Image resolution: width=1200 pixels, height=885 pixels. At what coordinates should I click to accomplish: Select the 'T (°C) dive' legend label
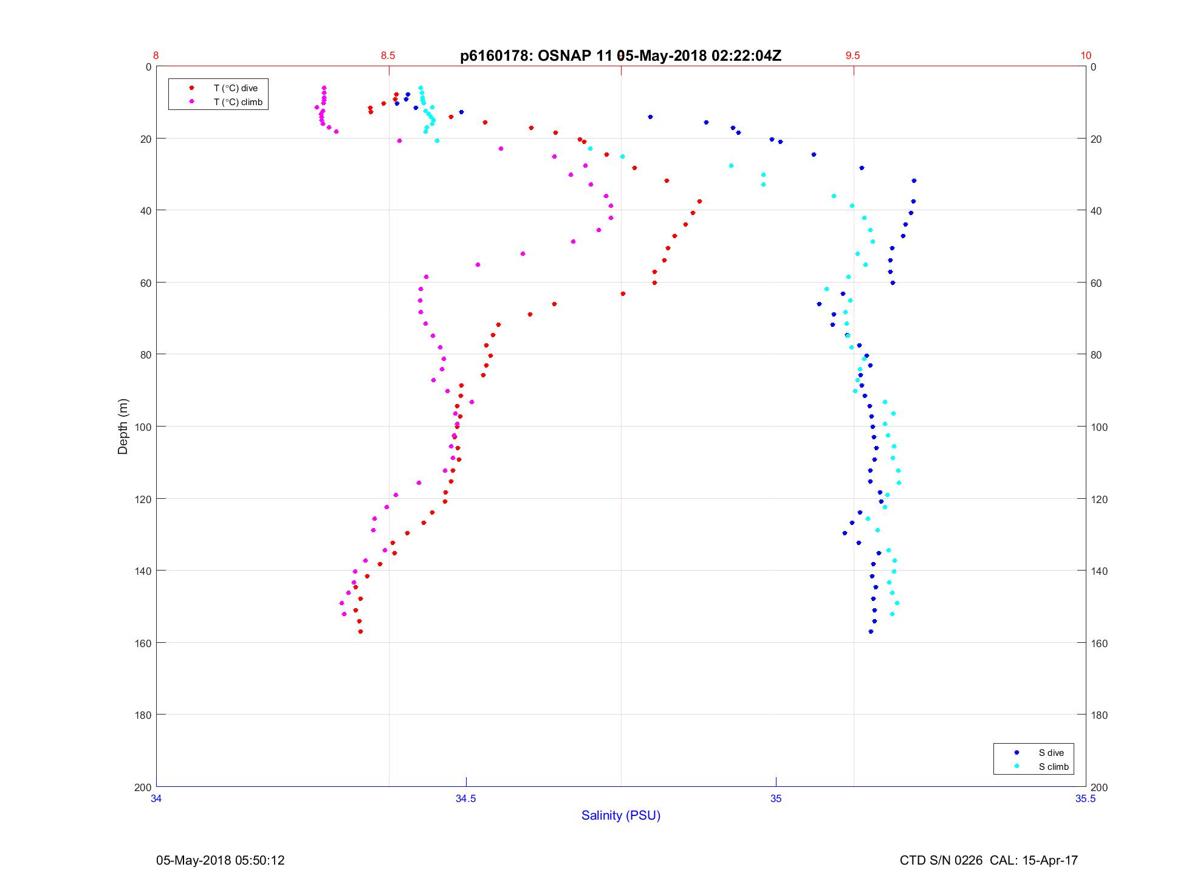coord(235,88)
